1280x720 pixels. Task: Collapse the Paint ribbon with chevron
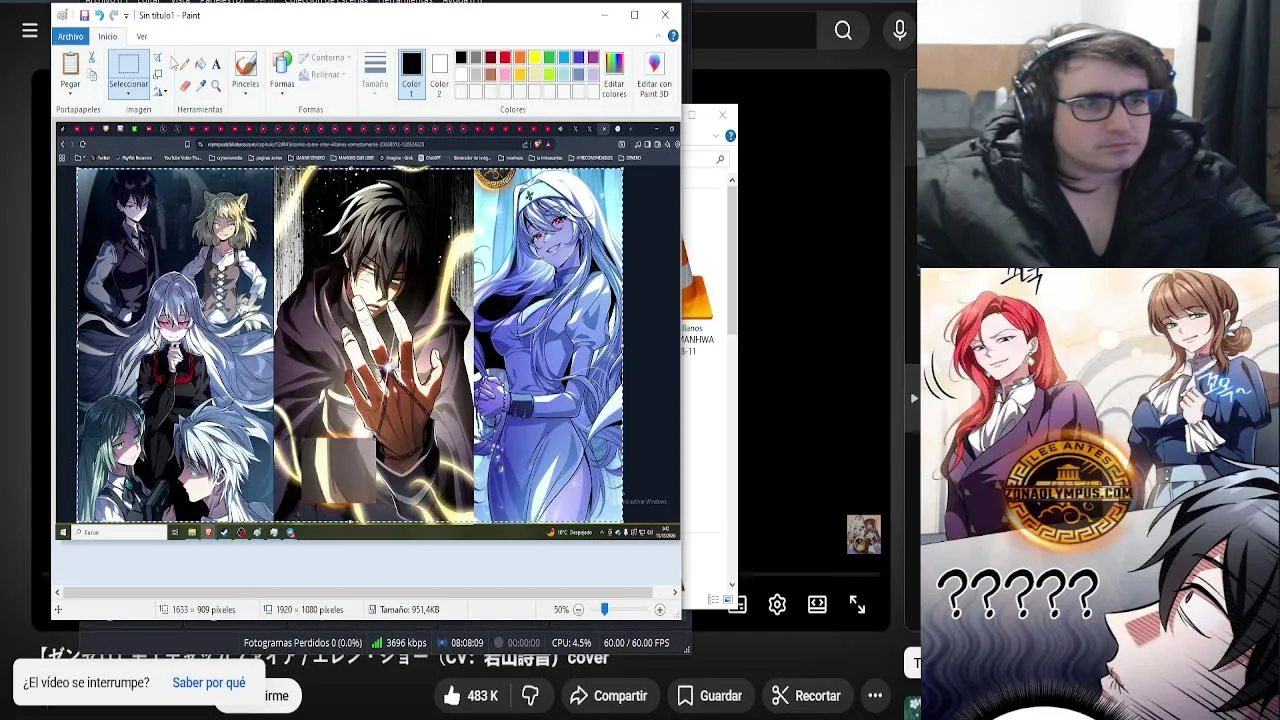pos(659,36)
